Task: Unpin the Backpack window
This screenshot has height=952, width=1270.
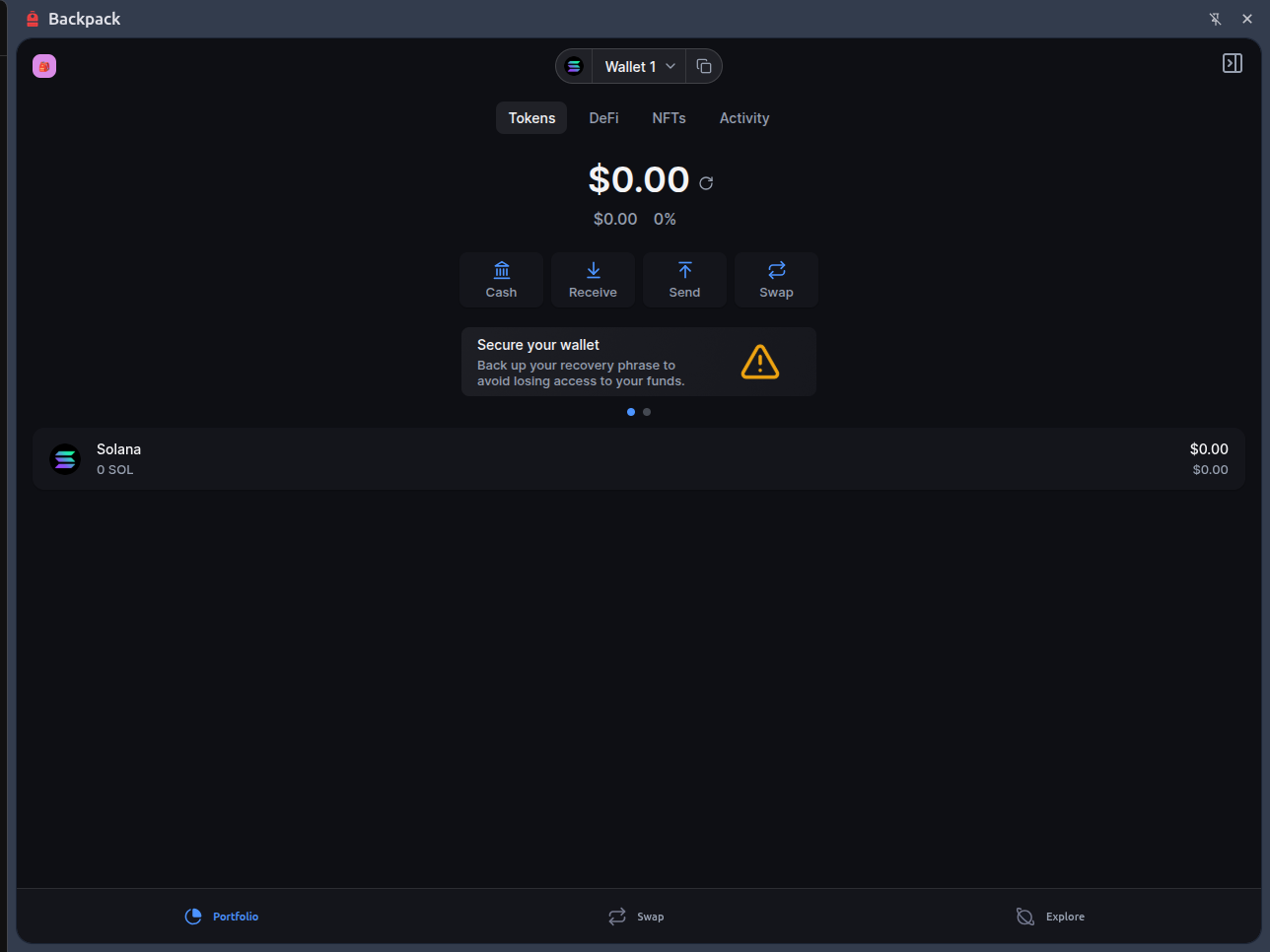Action: [1216, 19]
